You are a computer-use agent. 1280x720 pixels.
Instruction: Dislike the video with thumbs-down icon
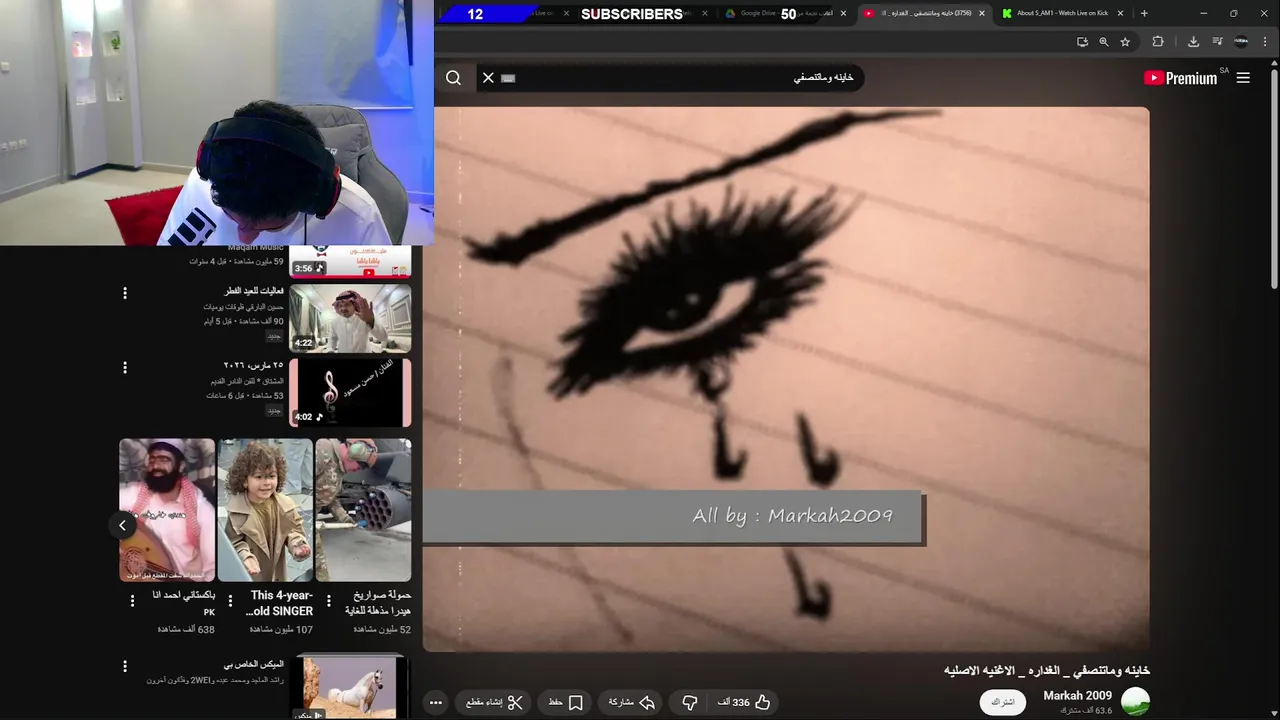690,703
